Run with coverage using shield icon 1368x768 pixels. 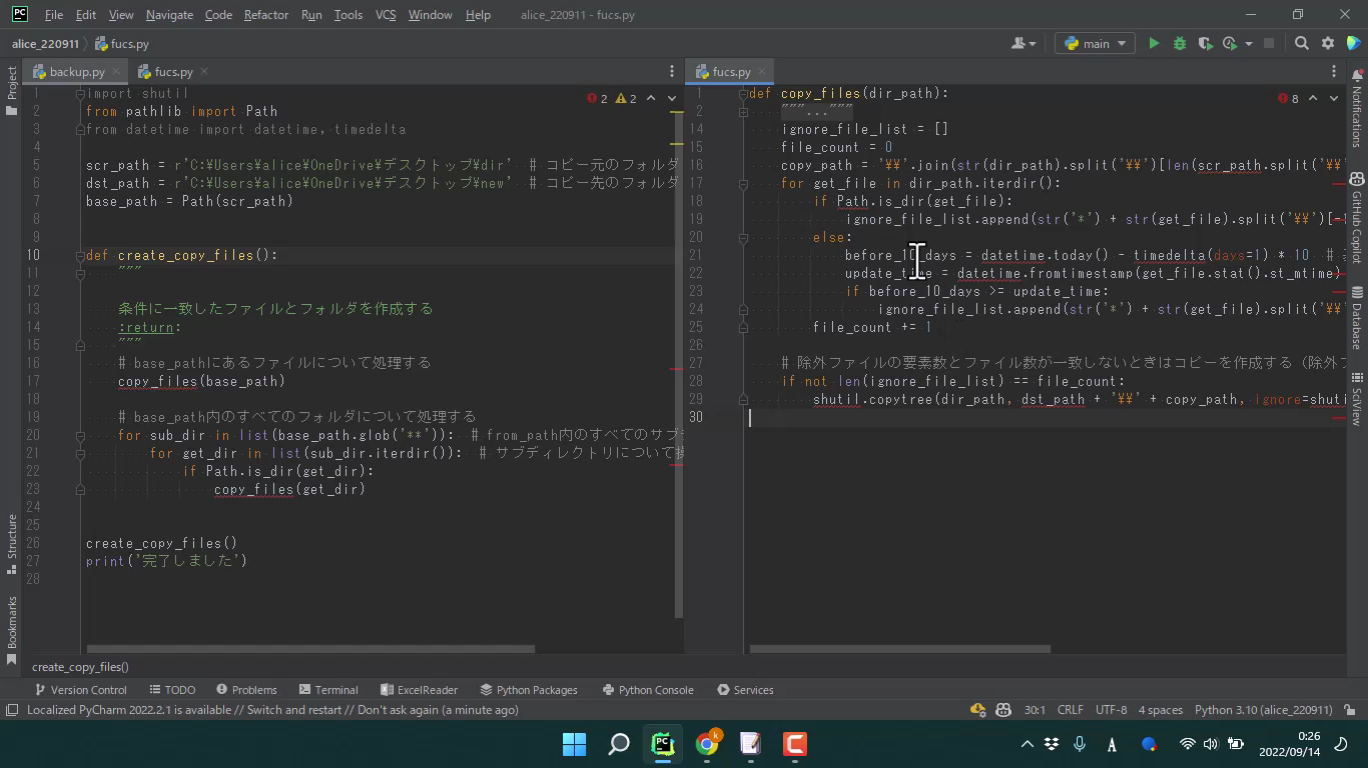pyautogui.click(x=1204, y=44)
